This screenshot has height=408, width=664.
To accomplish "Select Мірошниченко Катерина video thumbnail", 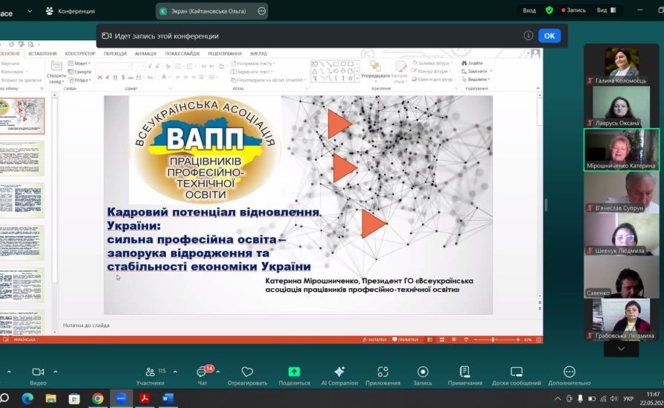I will (622, 151).
